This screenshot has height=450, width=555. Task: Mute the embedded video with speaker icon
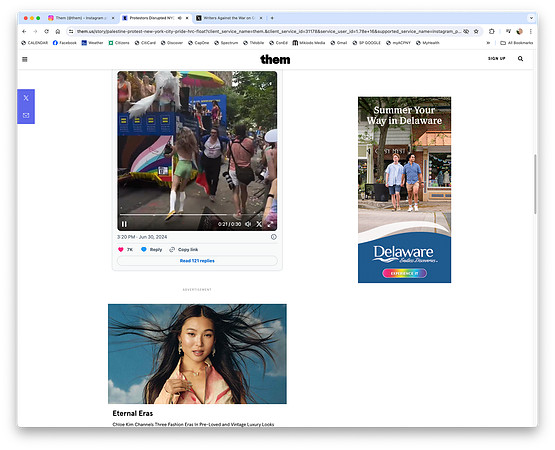coord(248,224)
